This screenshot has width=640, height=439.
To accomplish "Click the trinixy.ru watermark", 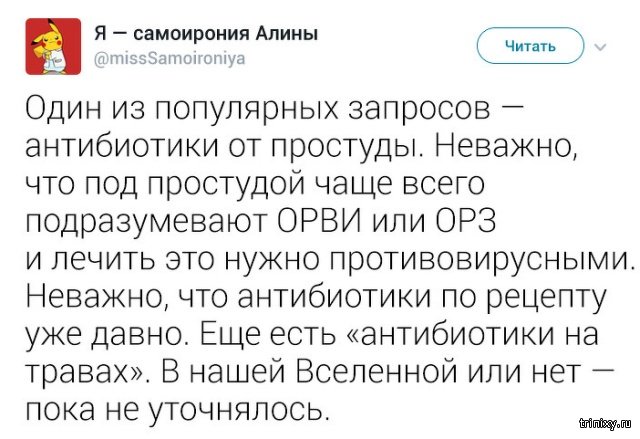I will 599,427.
